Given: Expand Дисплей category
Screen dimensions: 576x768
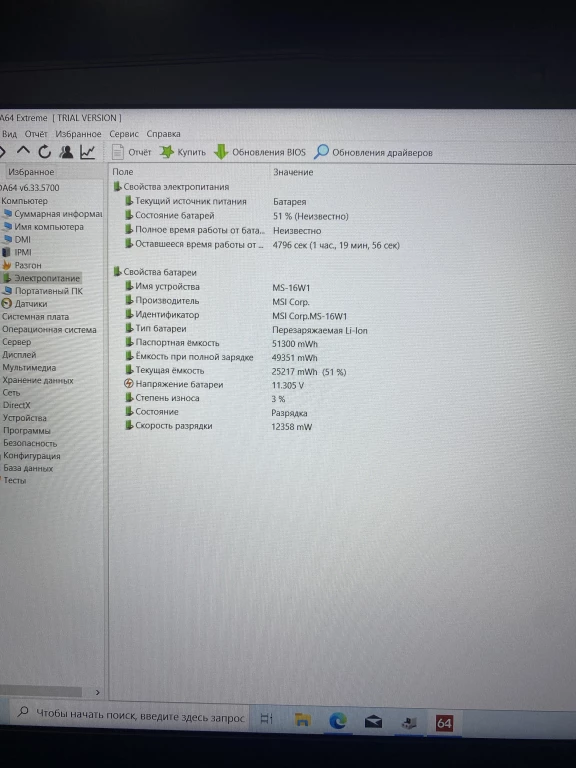Looking at the screenshot, I should [x=19, y=355].
